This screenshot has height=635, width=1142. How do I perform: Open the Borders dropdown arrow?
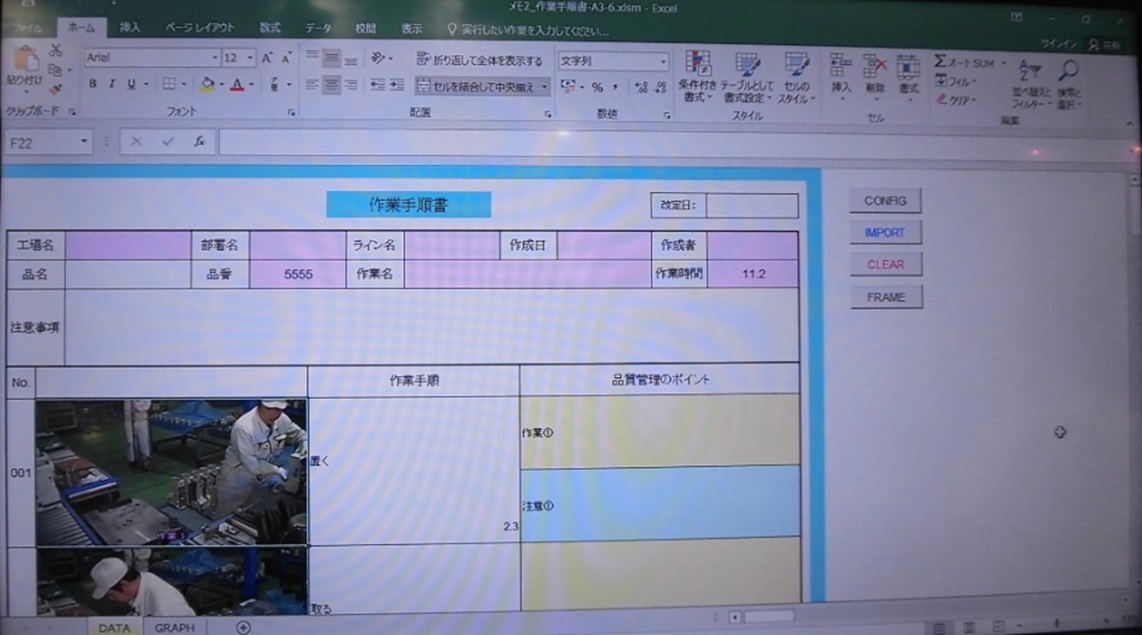[x=184, y=84]
